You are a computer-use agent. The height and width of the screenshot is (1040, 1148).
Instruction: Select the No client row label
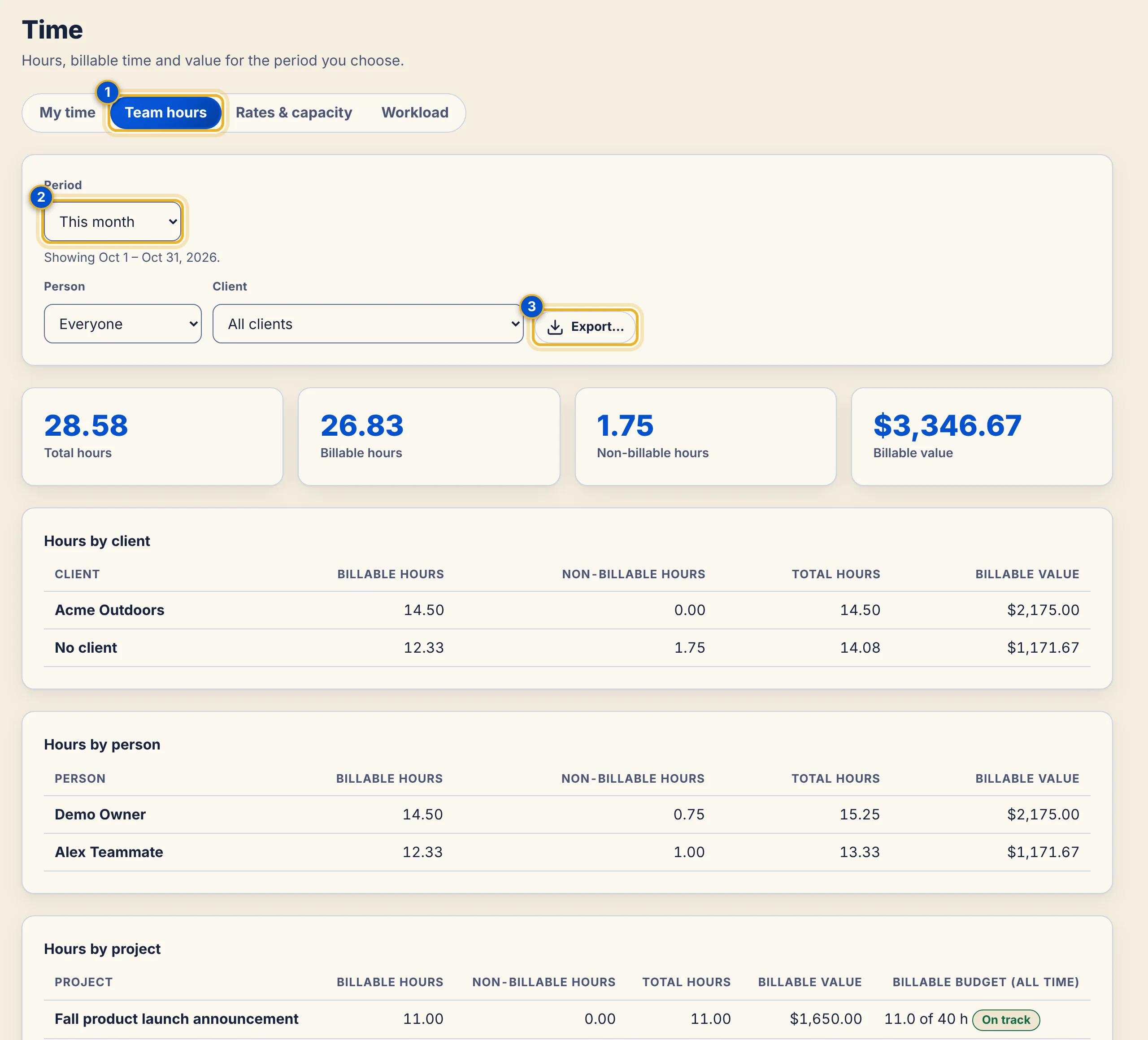86,648
